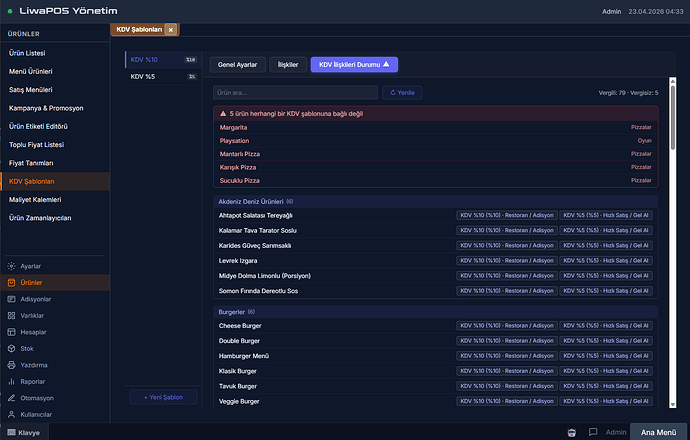Viewport: 690px width, 440px height.
Task: Click the Raporlar chart icon
Action: click(11, 381)
